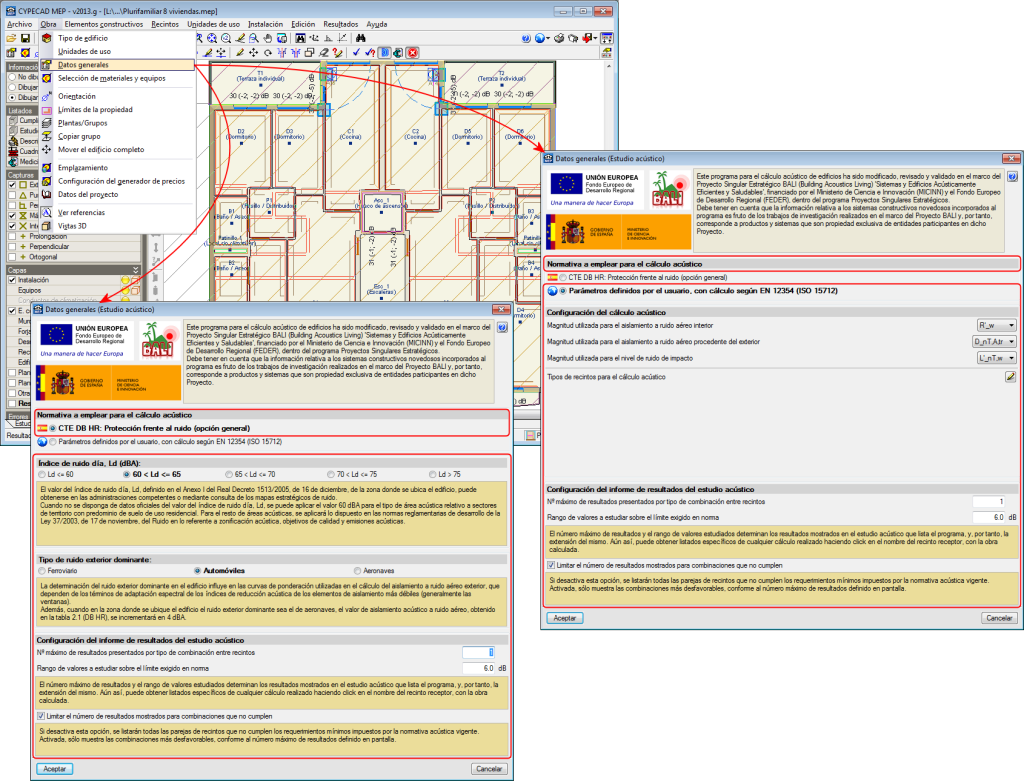1024x781 pixels.
Task: Click the blue help icon in main toolbar
Action: tap(526, 39)
